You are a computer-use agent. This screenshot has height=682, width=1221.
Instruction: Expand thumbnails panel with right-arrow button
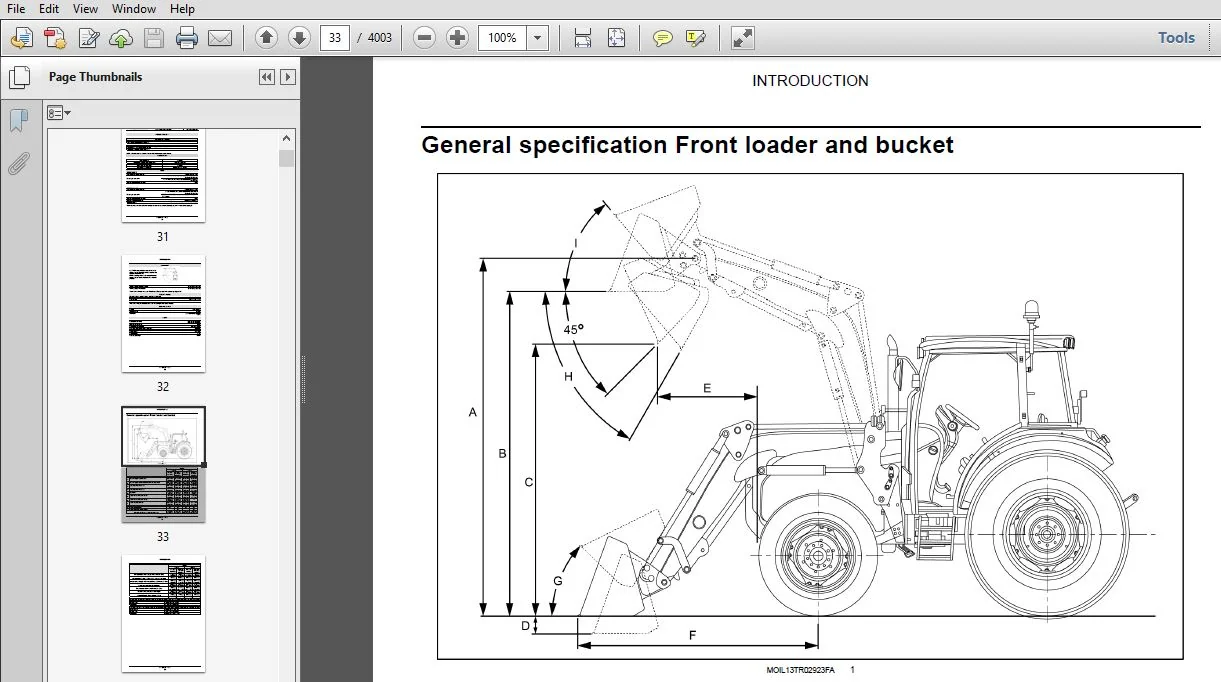(288, 77)
